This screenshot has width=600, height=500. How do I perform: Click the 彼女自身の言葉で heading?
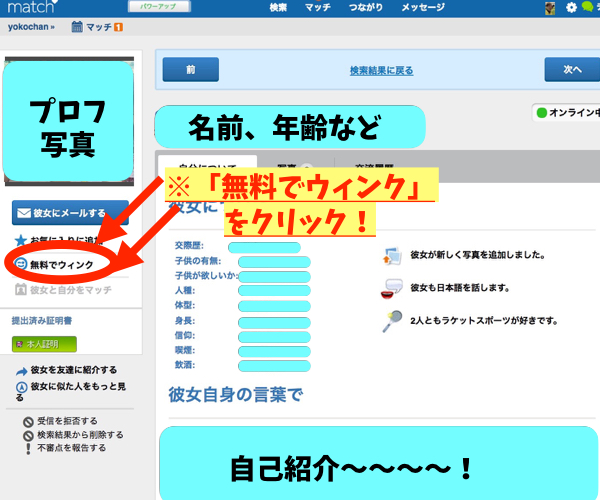click(236, 394)
